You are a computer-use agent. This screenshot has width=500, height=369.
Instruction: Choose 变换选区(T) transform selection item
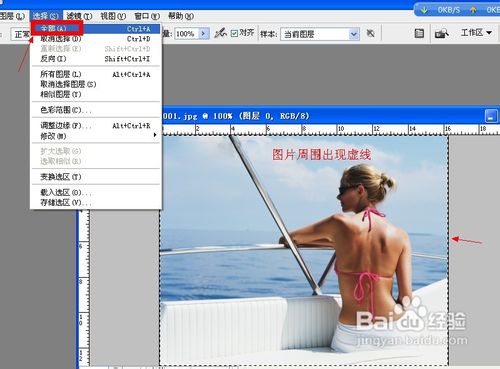(x=95, y=177)
